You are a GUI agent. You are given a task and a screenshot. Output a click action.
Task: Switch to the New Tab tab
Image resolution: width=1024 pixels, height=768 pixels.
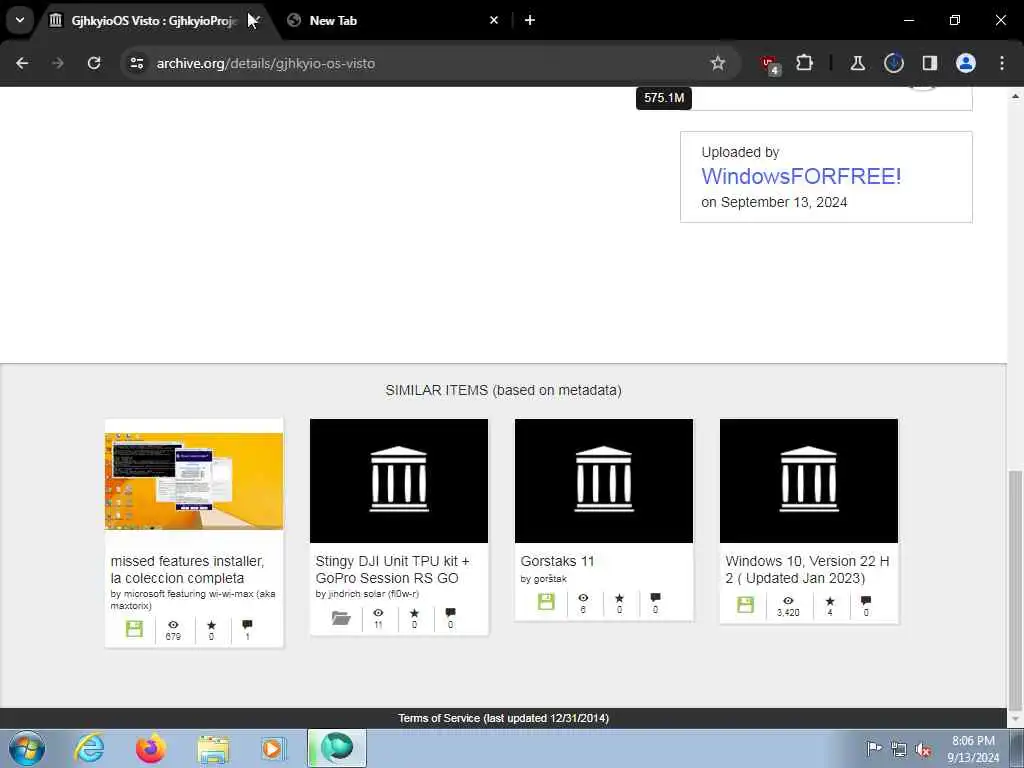coord(333,21)
